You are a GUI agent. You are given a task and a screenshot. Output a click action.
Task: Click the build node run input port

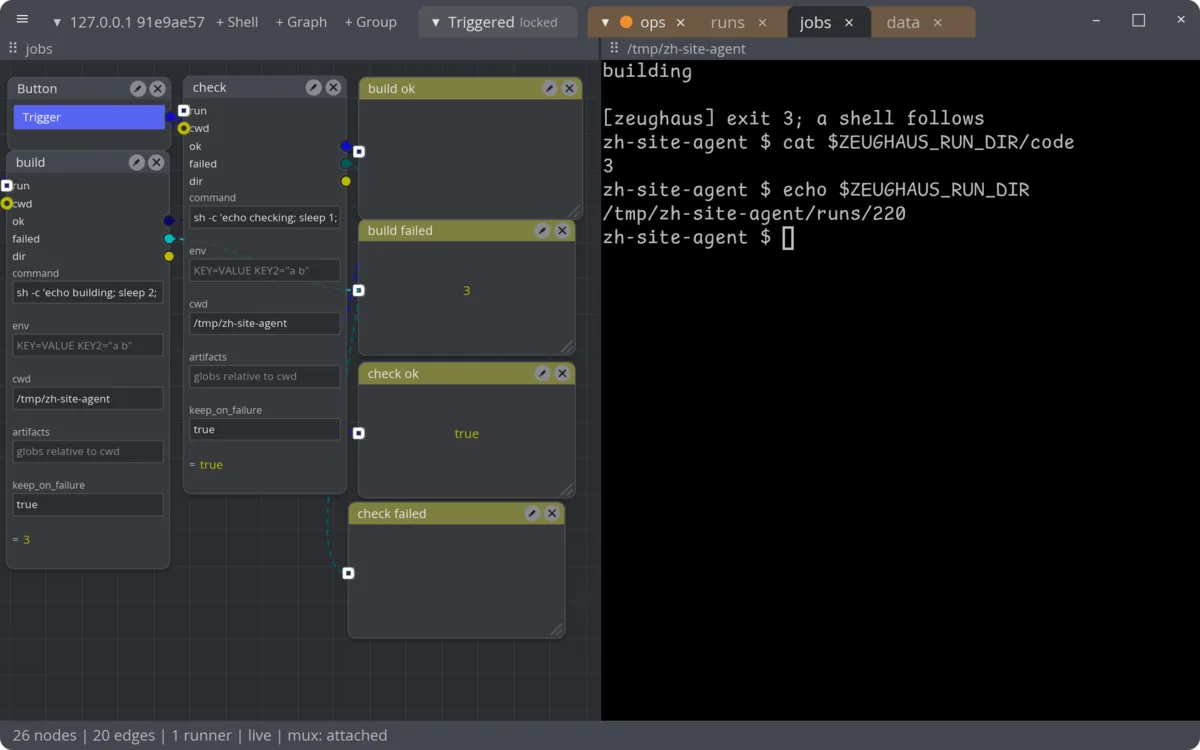(x=7, y=186)
